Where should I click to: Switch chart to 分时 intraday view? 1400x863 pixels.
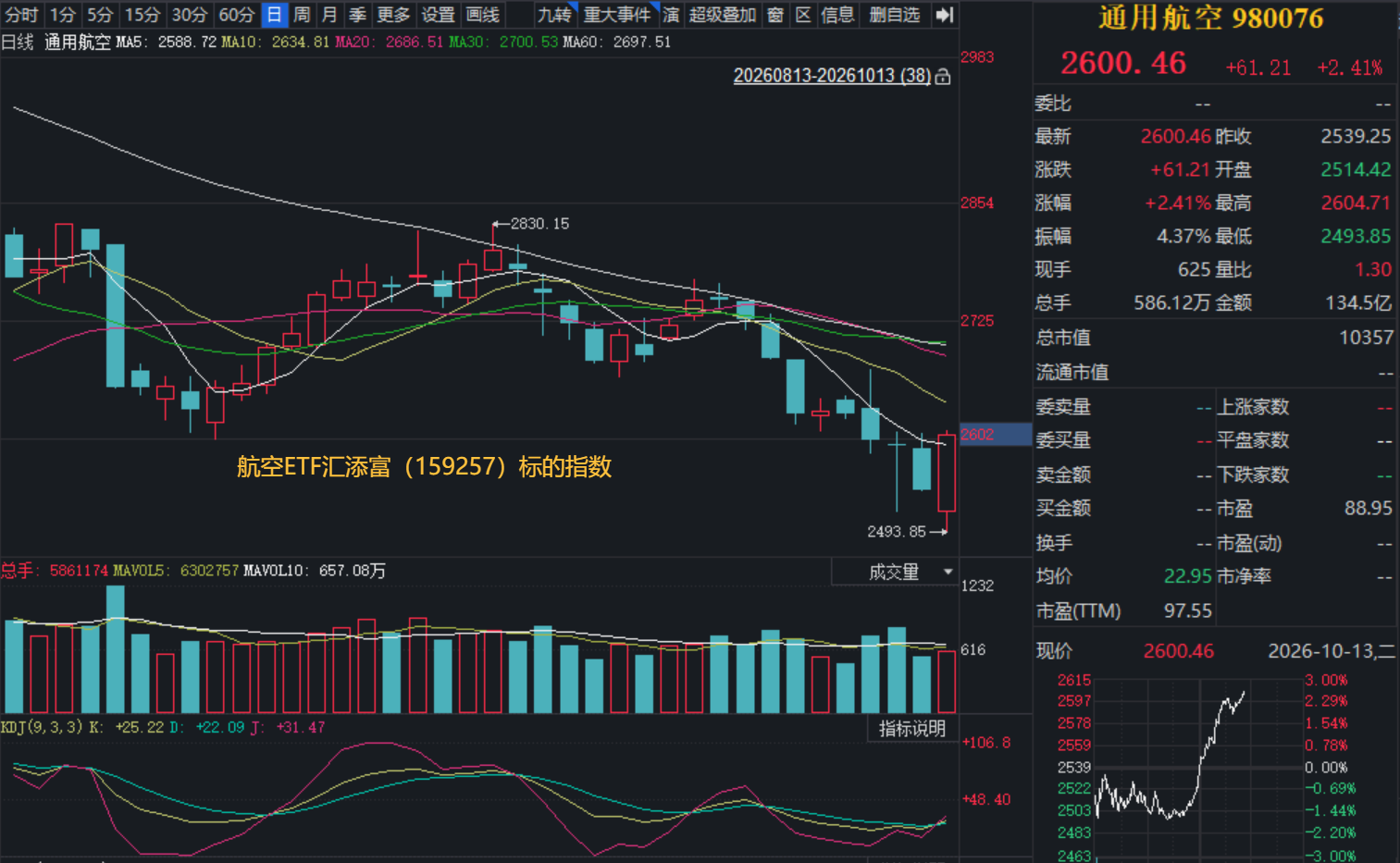click(22, 15)
